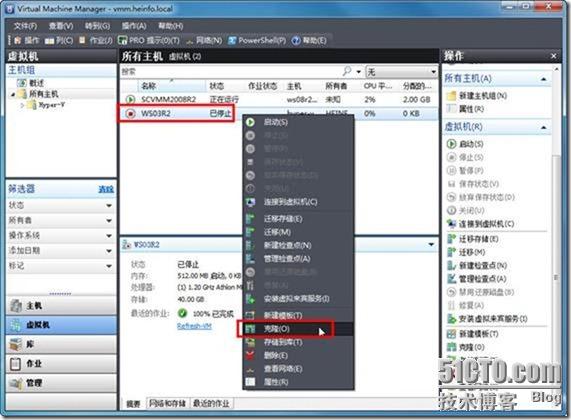Click 迁移存储(E) icon in 操作 pane
Viewport: 571px width, 420px height.
coord(451,239)
